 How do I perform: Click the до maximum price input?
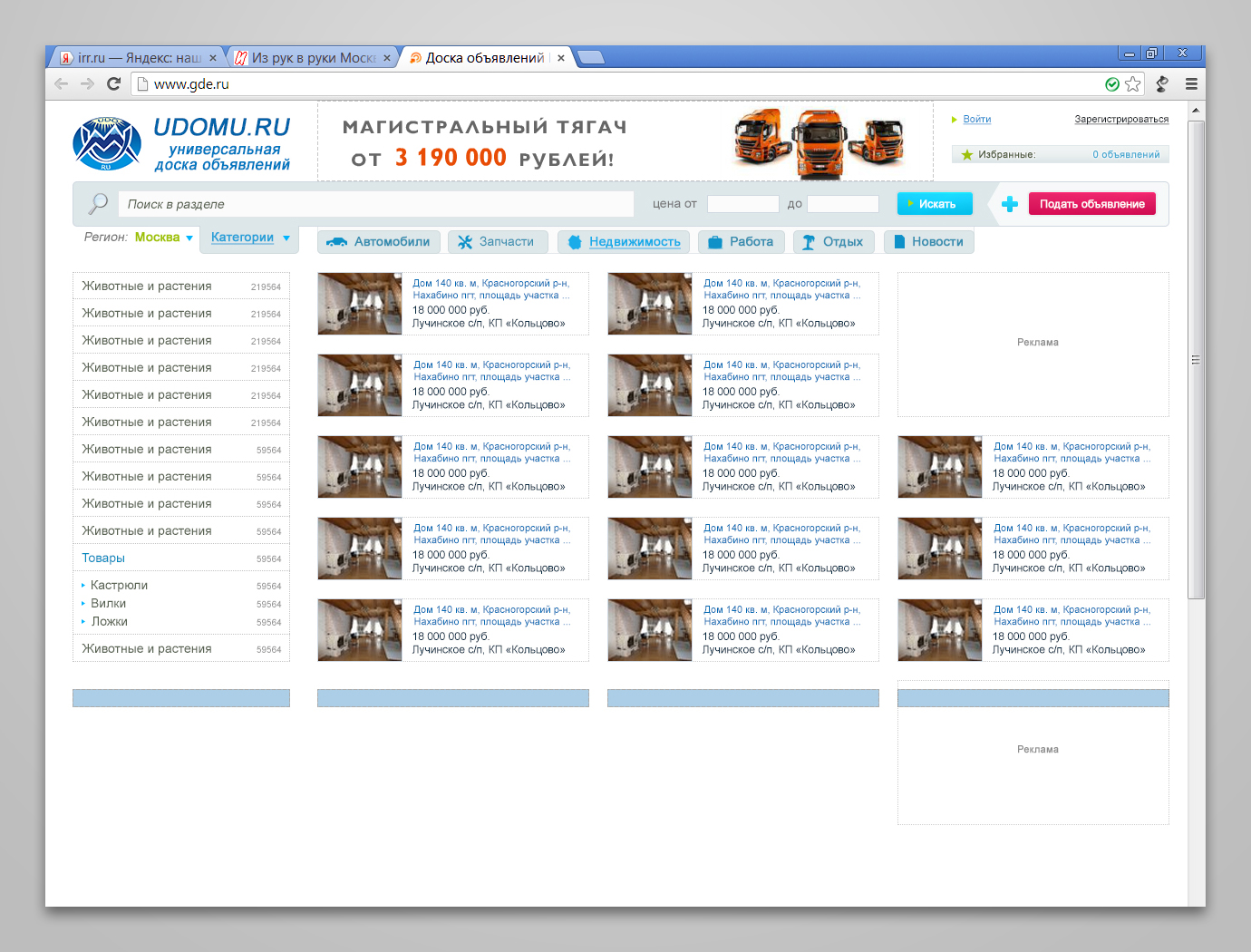pos(843,204)
